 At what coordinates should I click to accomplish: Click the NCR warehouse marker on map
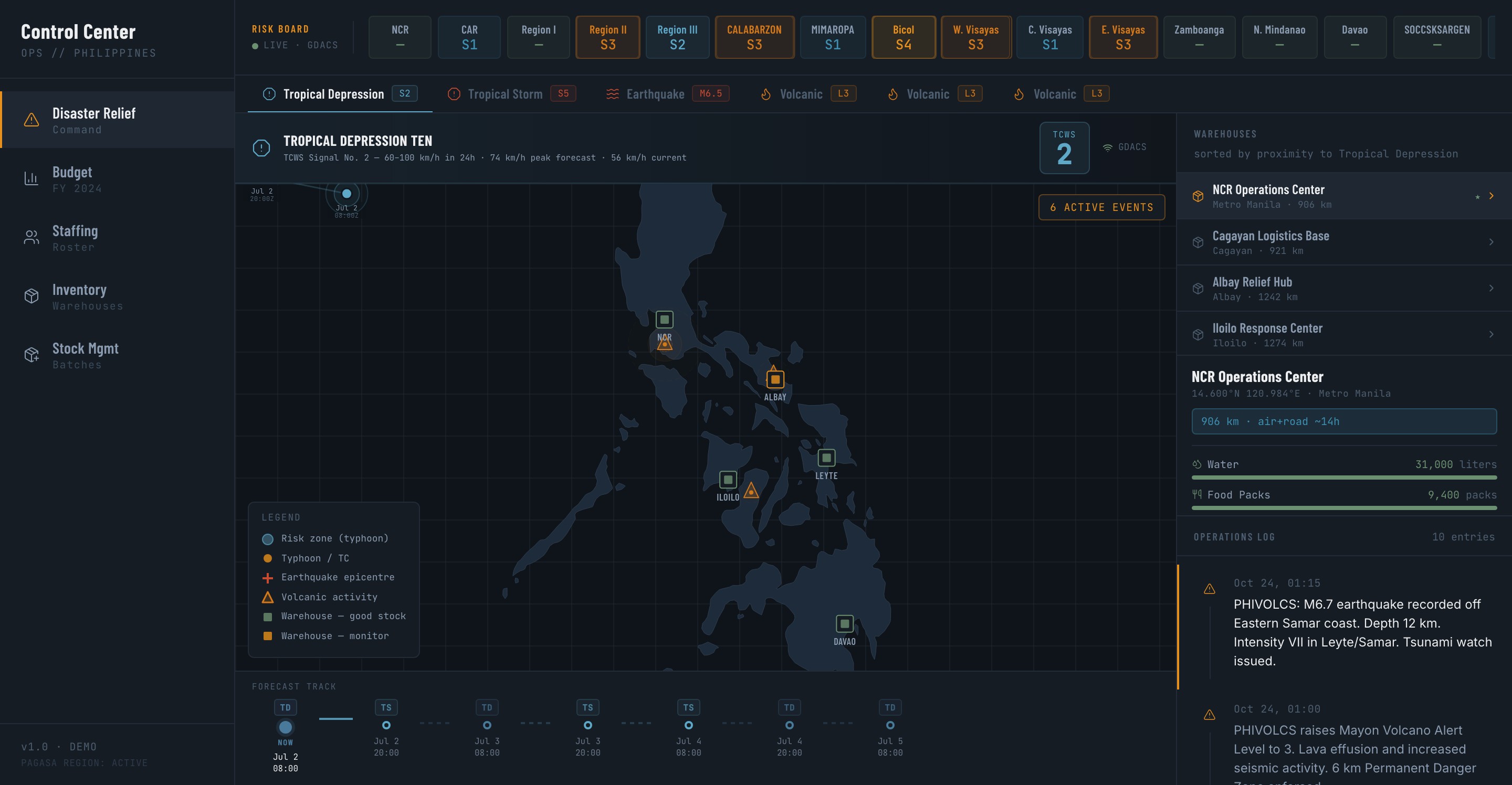tap(665, 320)
